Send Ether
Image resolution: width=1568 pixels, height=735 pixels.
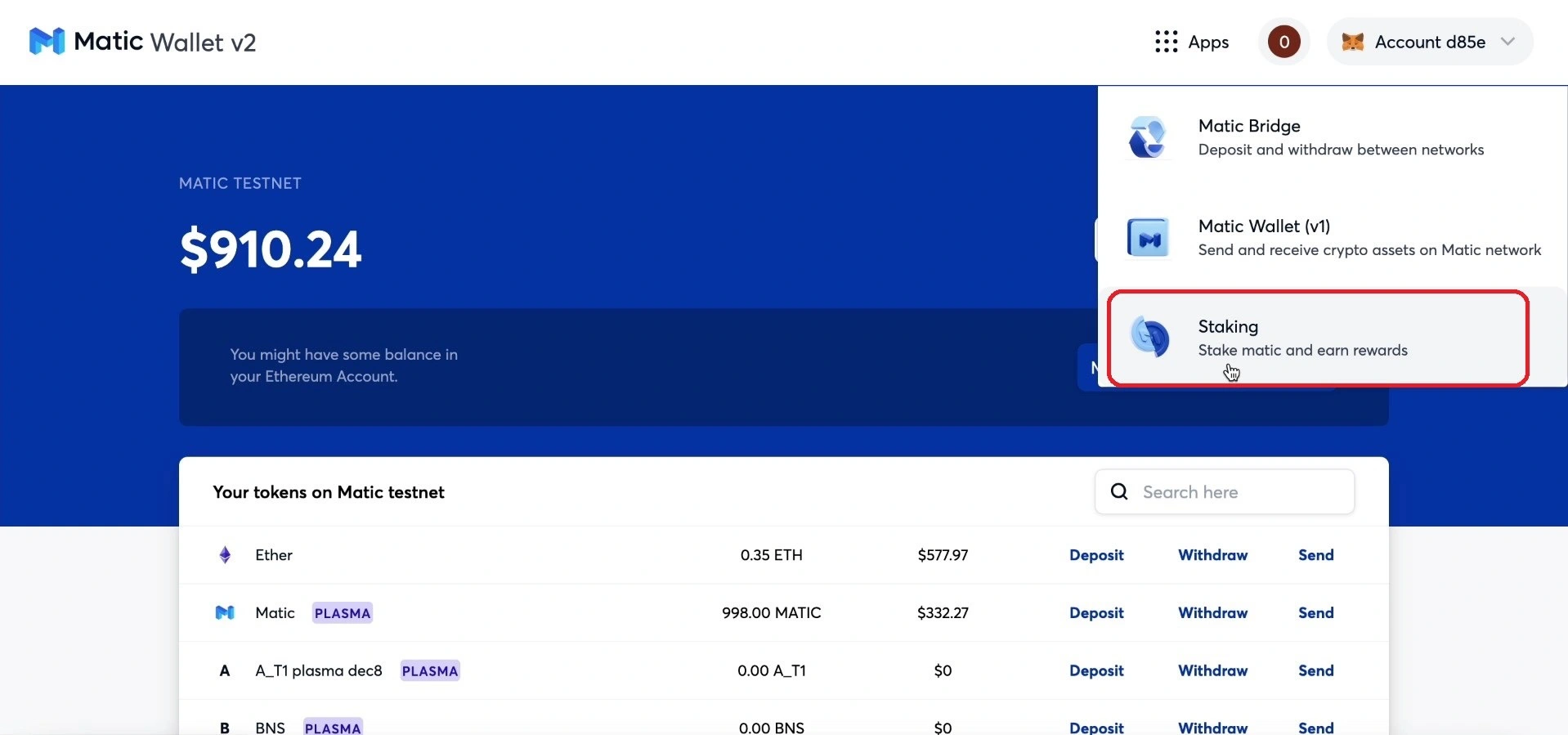coord(1315,555)
